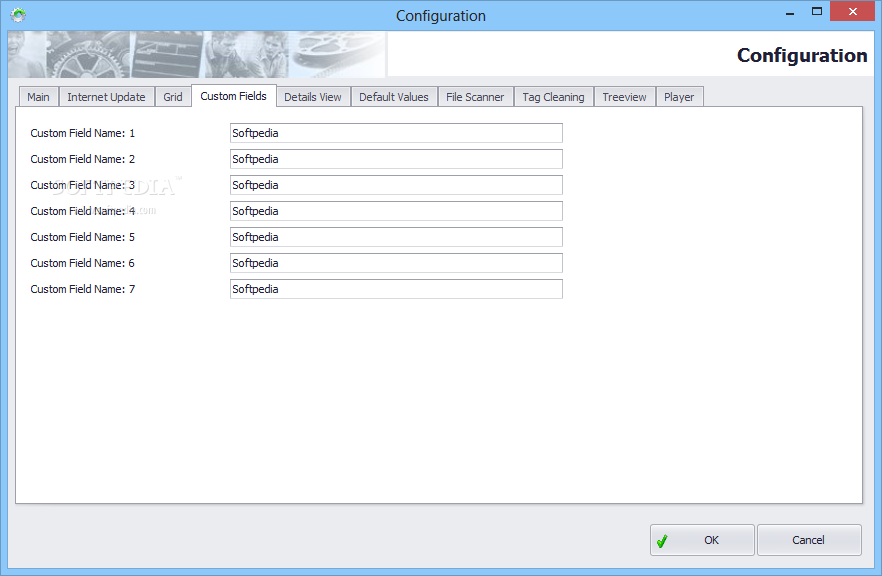Open the Details View tab
The height and width of the screenshot is (576, 882).
(313, 97)
